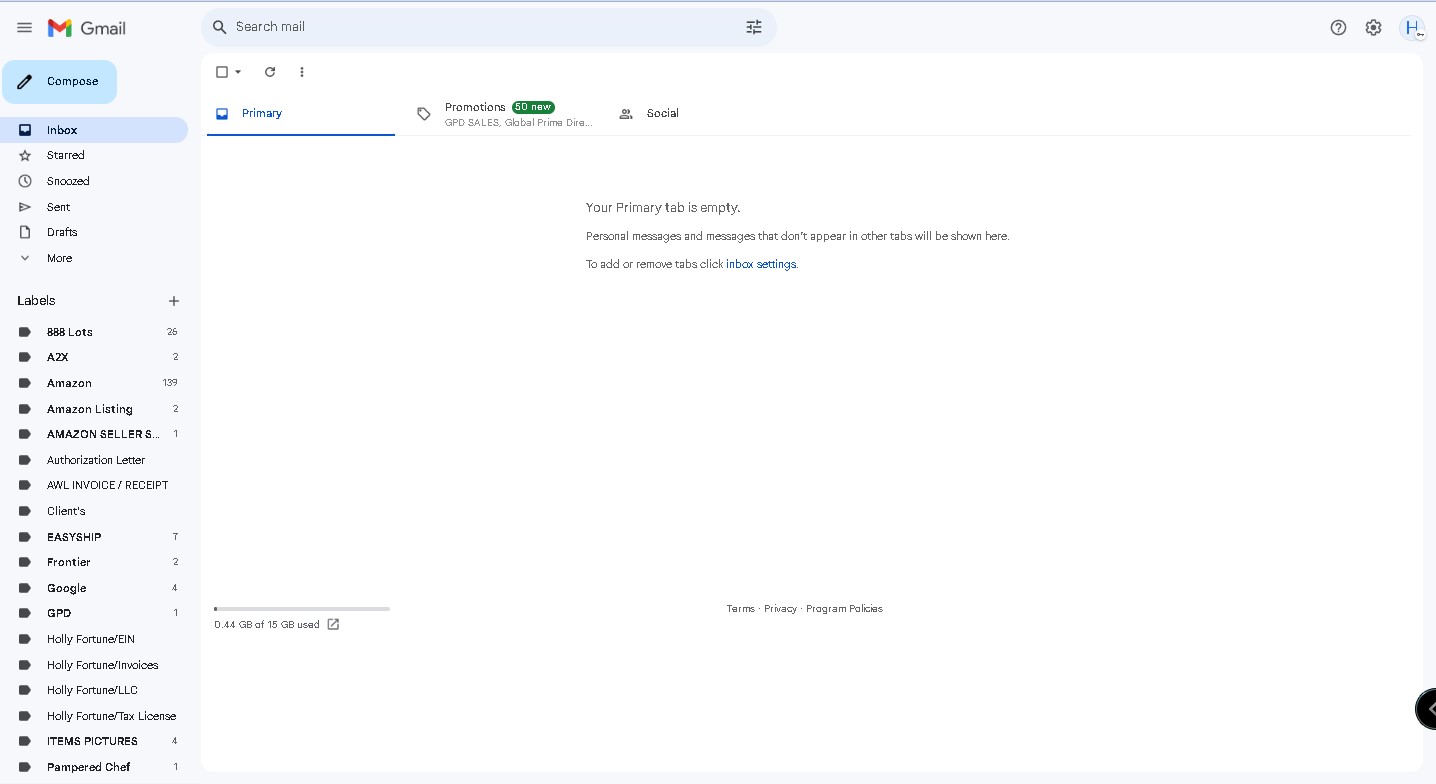Click the storage usage progress bar
The width and height of the screenshot is (1436, 784).
(x=302, y=609)
